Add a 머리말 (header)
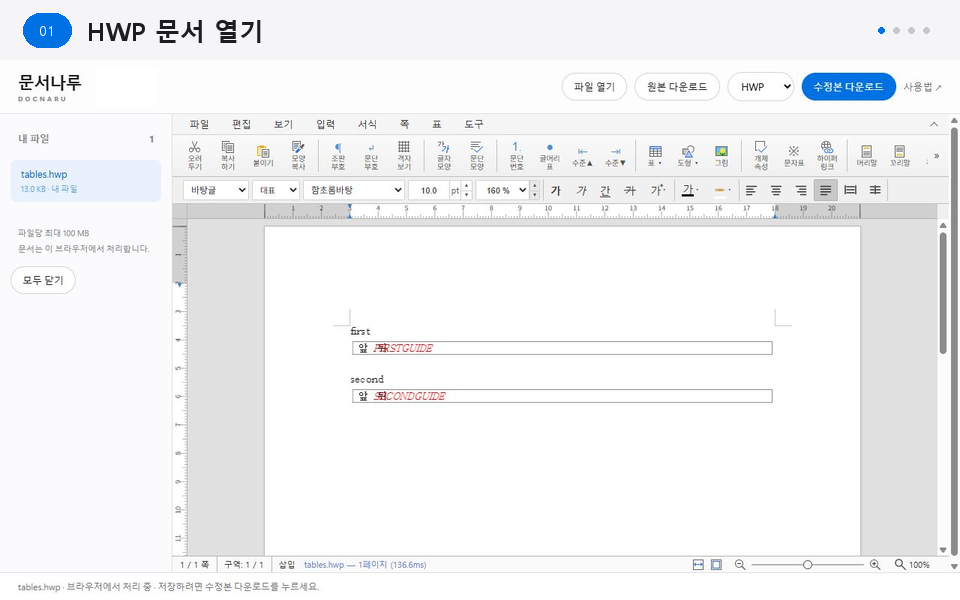The height and width of the screenshot is (600, 960). point(866,156)
